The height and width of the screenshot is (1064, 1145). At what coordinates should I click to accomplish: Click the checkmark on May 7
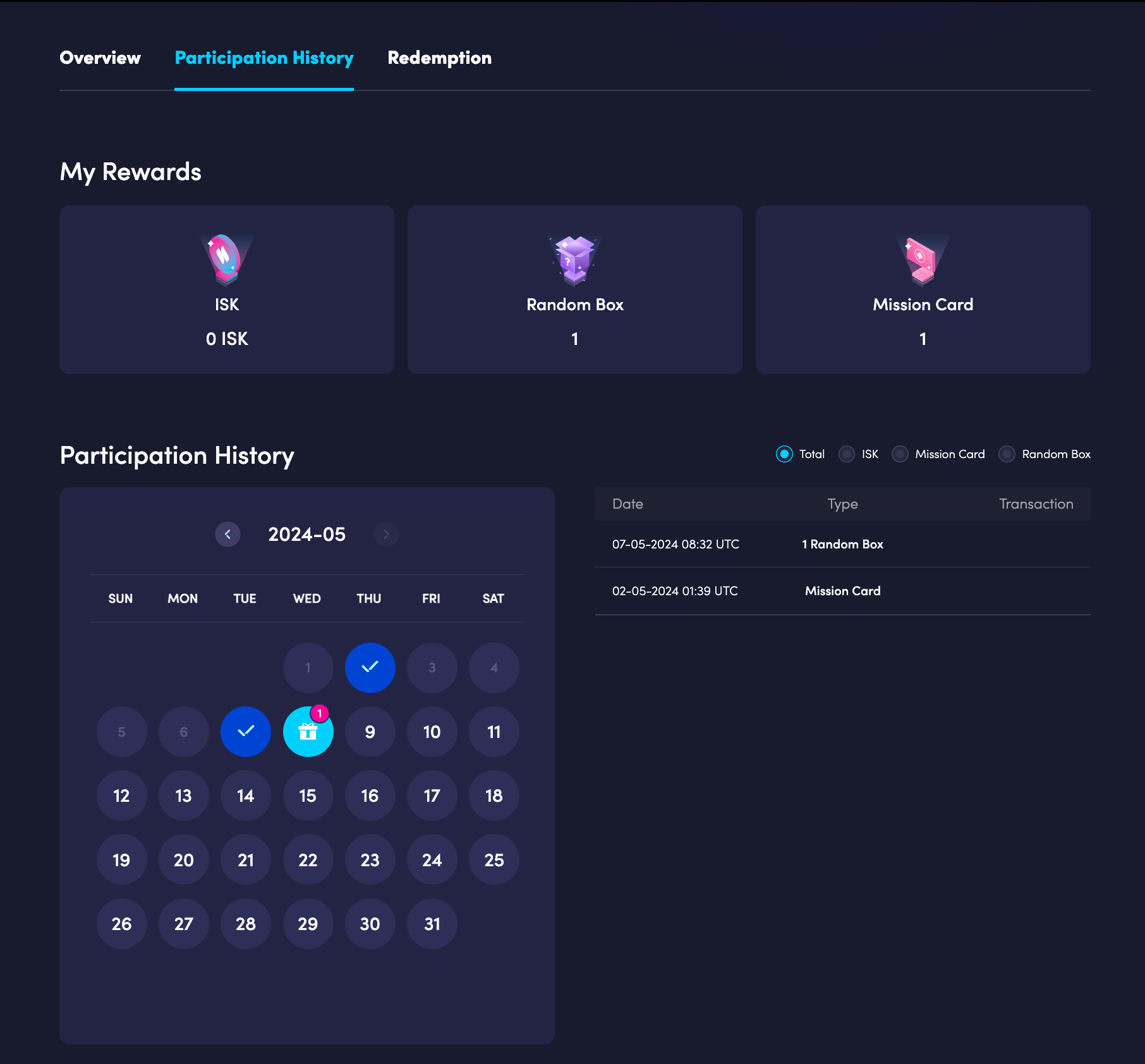pos(245,732)
